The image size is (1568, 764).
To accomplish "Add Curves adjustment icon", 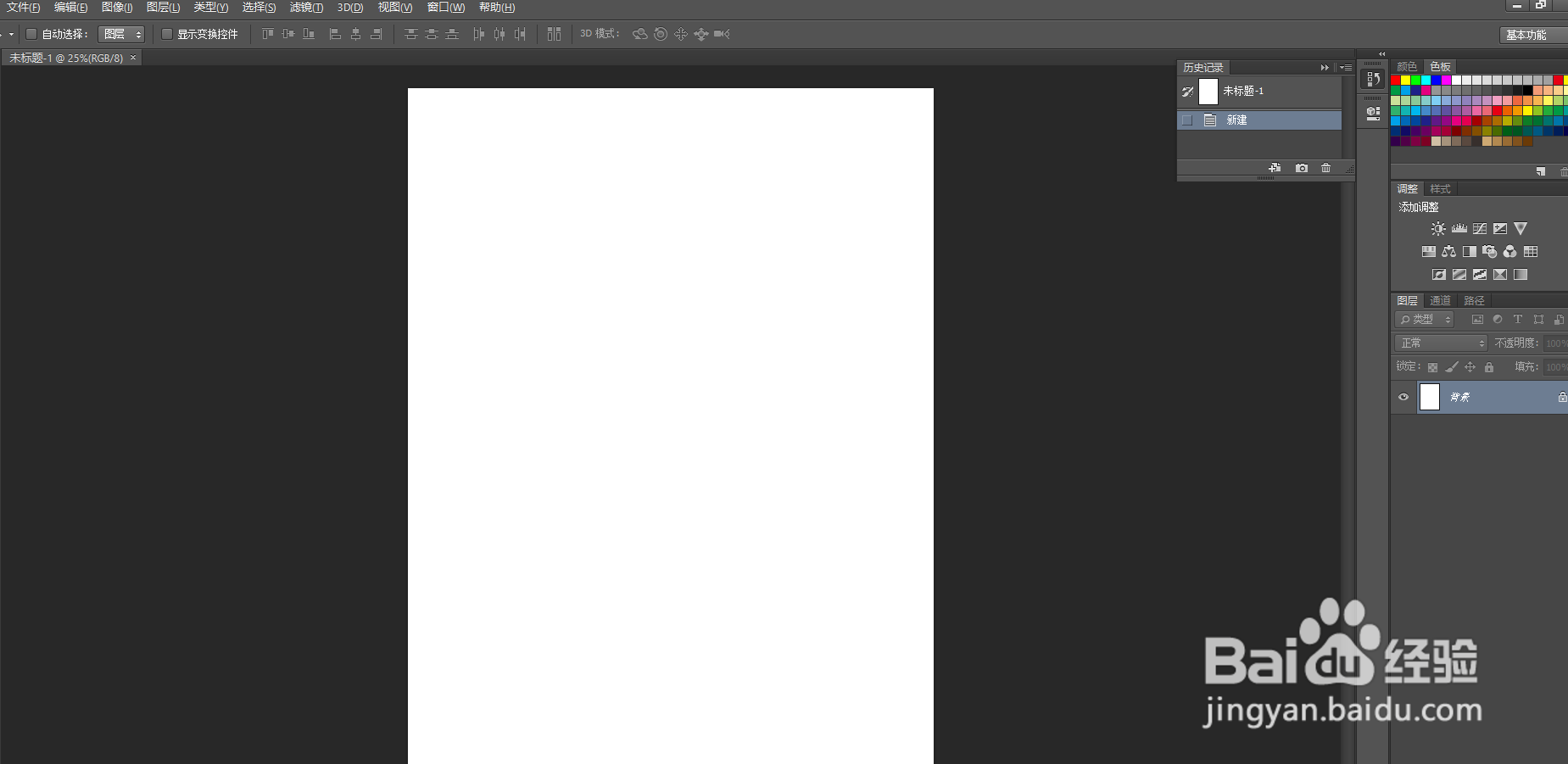I will (x=1480, y=229).
